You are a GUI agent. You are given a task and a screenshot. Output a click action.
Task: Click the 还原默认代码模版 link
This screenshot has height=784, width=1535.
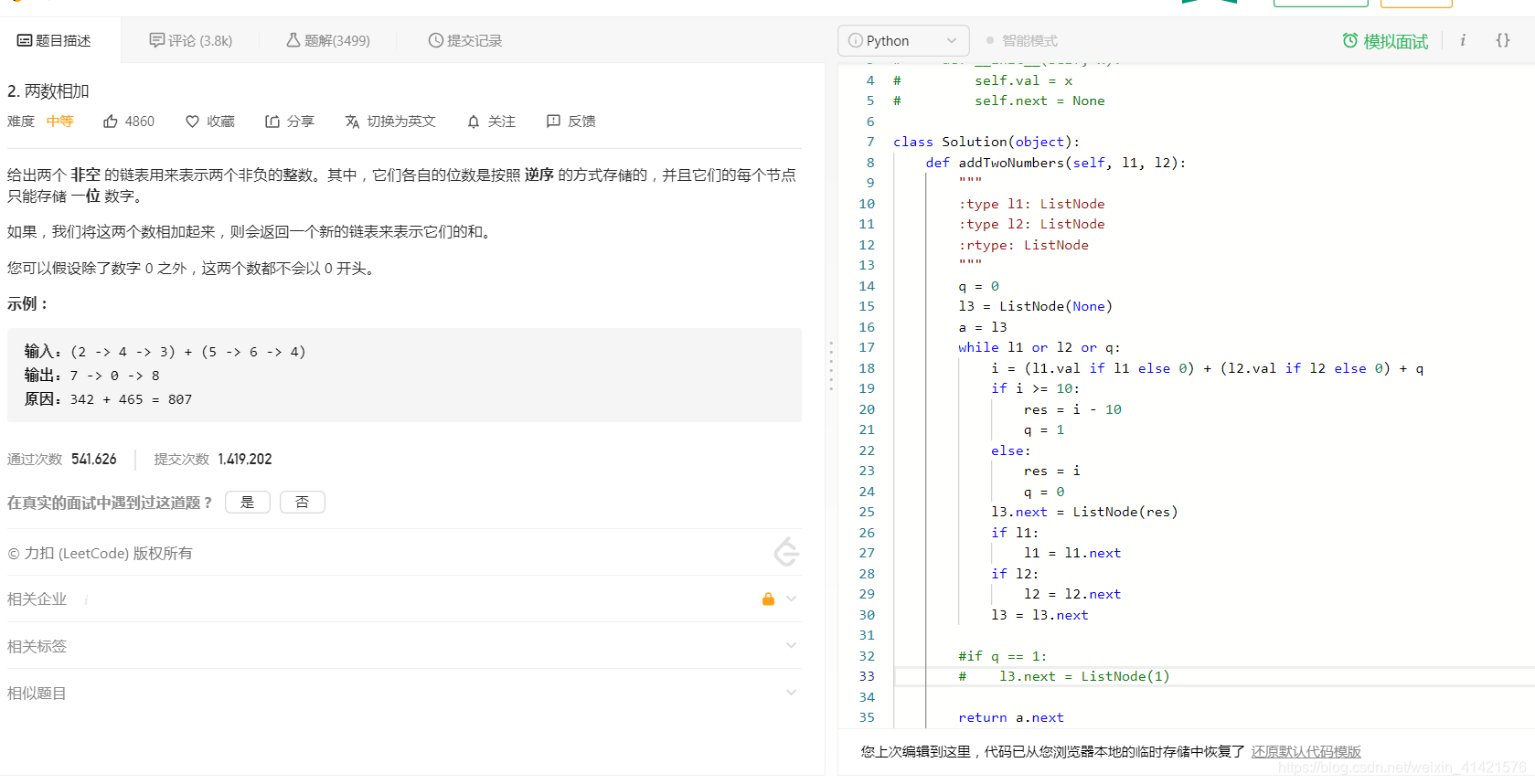tap(1306, 751)
